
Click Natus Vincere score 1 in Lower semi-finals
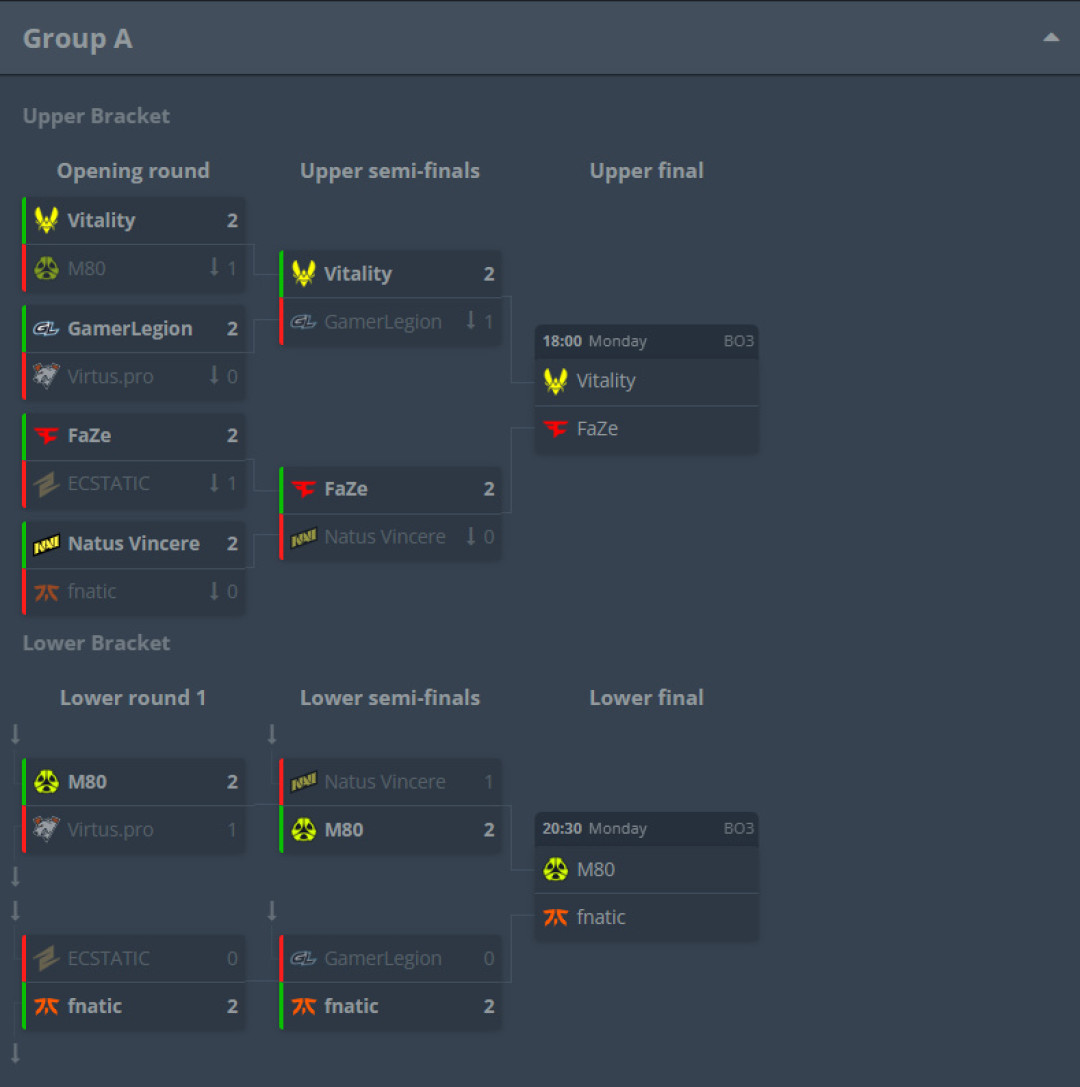(x=489, y=782)
